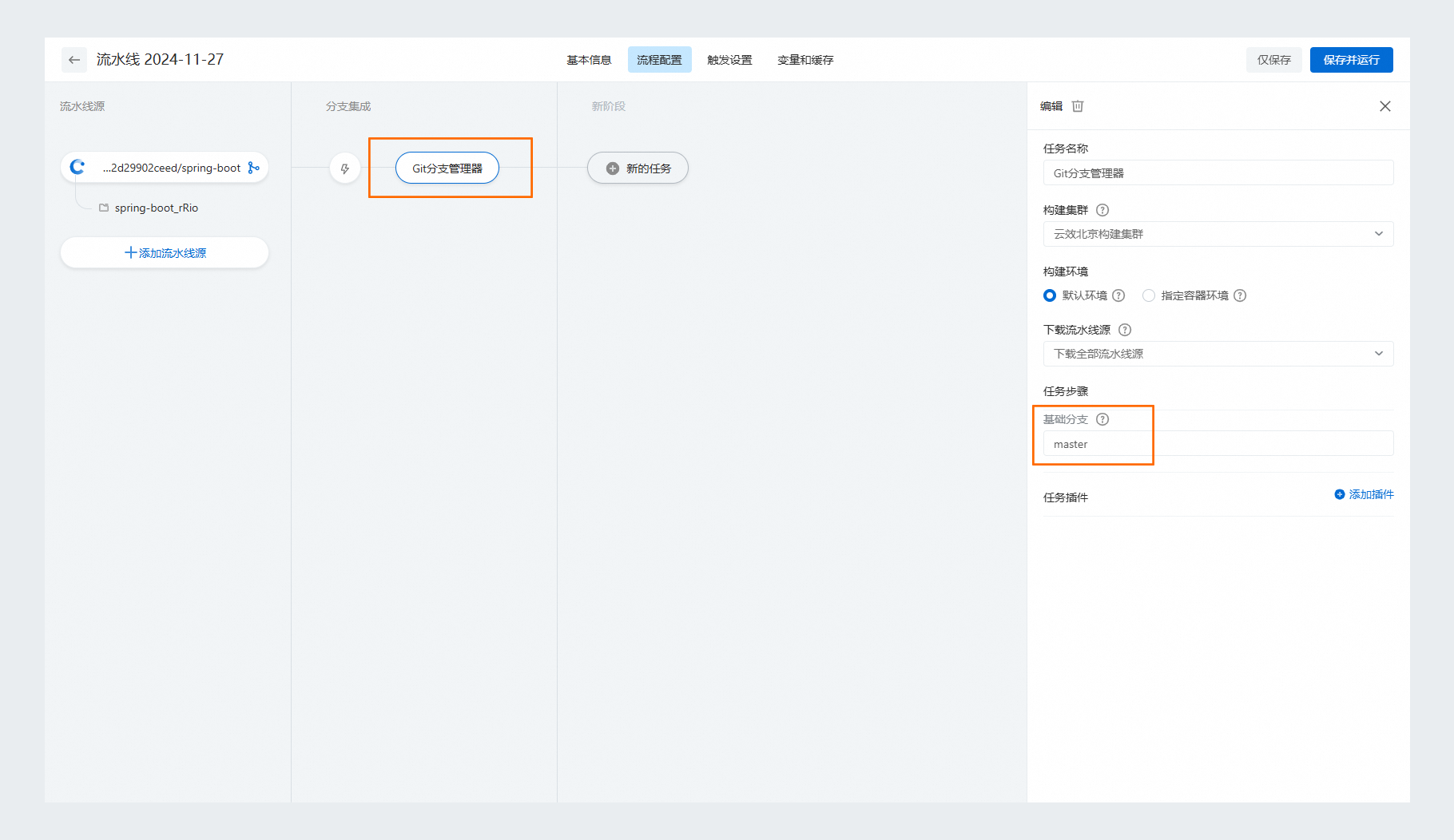Click the 流水线源 column heading

[82, 106]
